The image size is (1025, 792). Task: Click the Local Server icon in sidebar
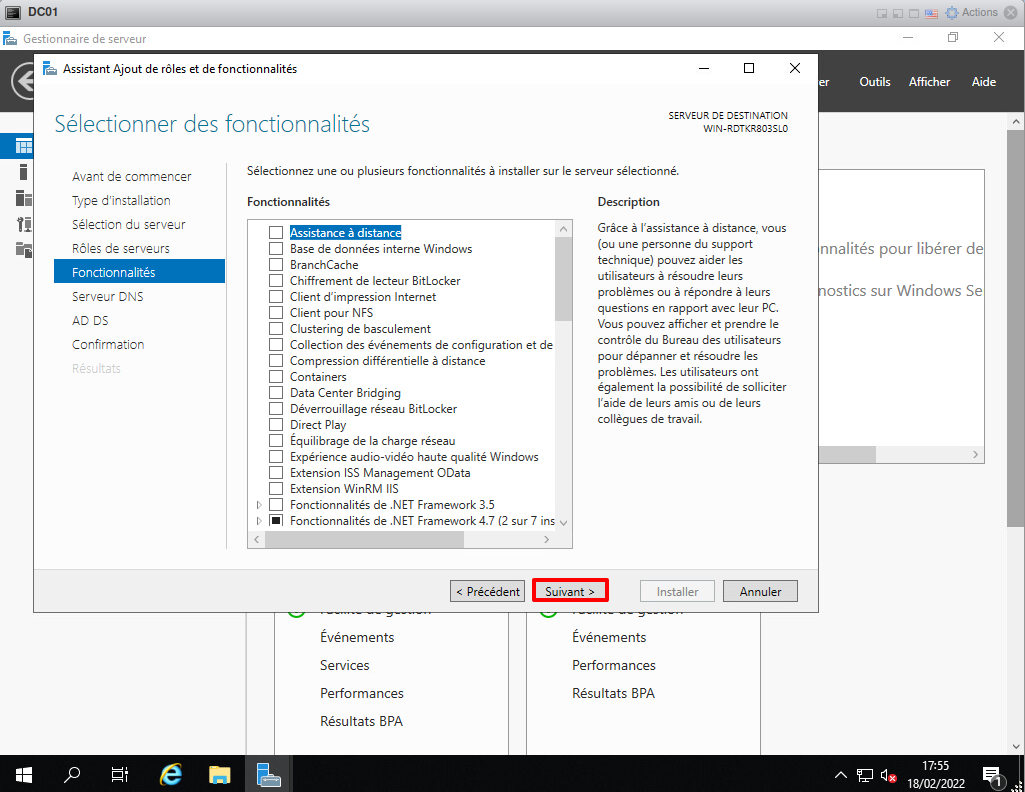click(24, 172)
